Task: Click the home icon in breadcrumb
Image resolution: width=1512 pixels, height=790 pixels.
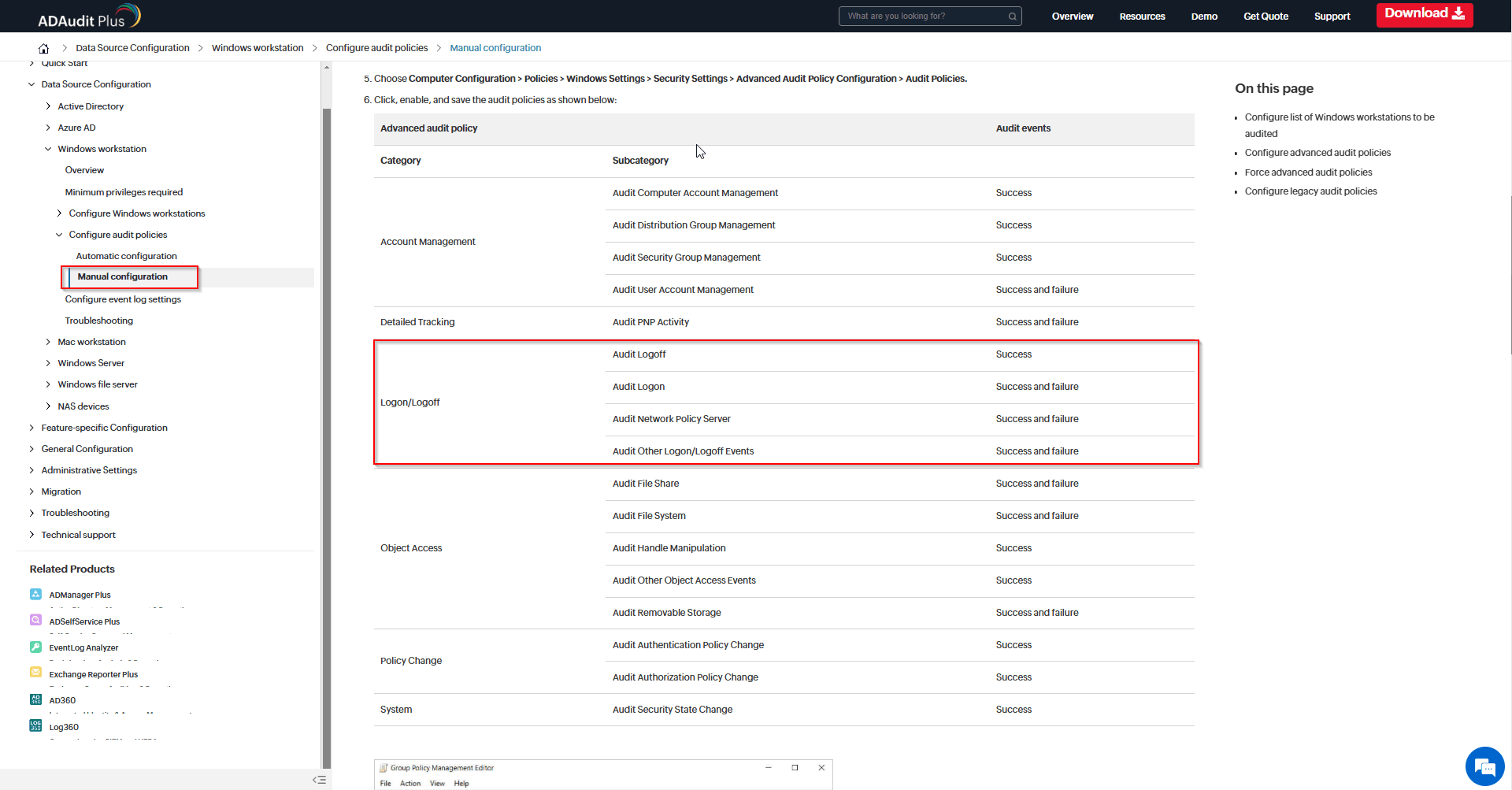Action: click(x=43, y=48)
